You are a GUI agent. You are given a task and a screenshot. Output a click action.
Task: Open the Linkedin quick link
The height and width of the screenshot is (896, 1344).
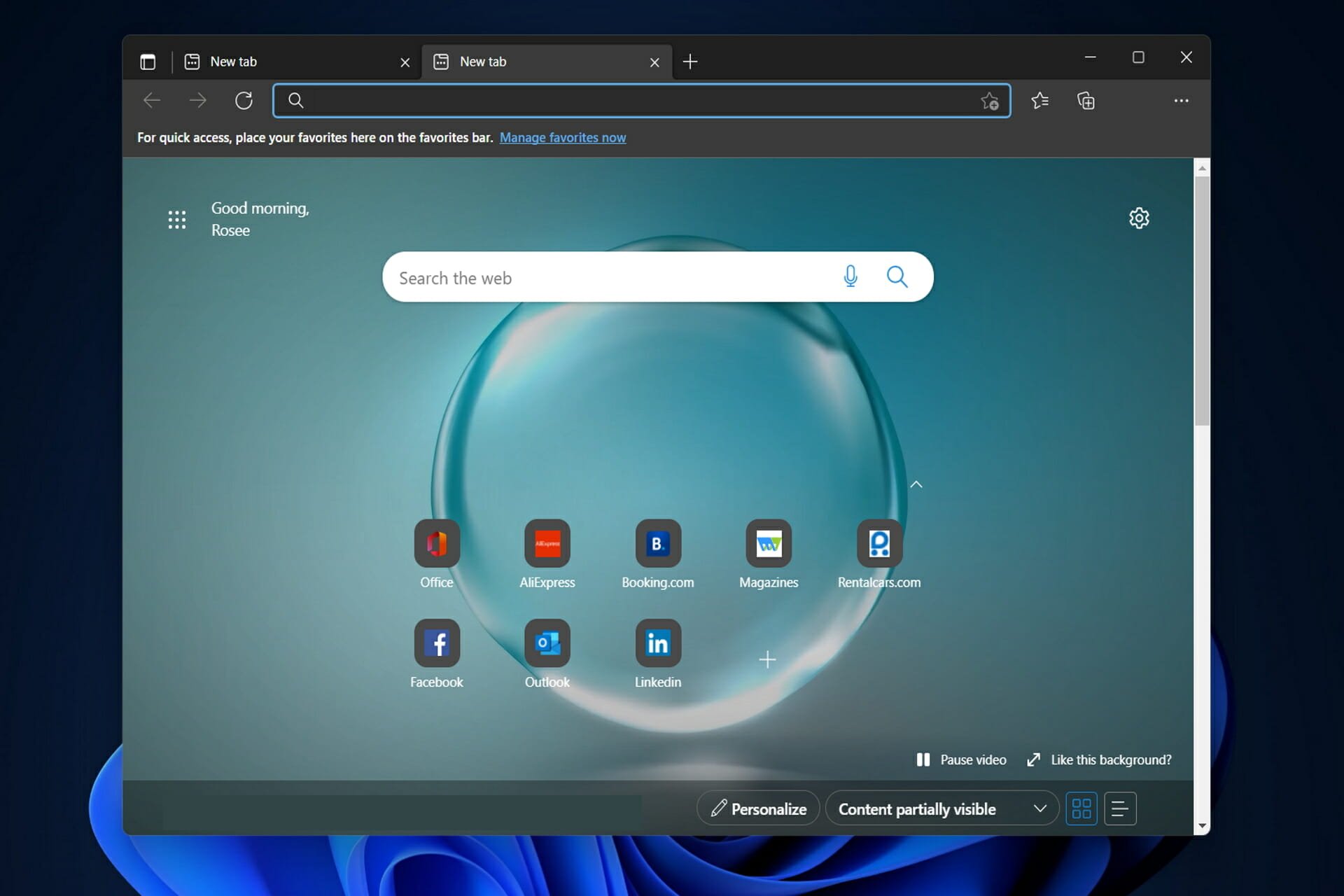coord(658,654)
